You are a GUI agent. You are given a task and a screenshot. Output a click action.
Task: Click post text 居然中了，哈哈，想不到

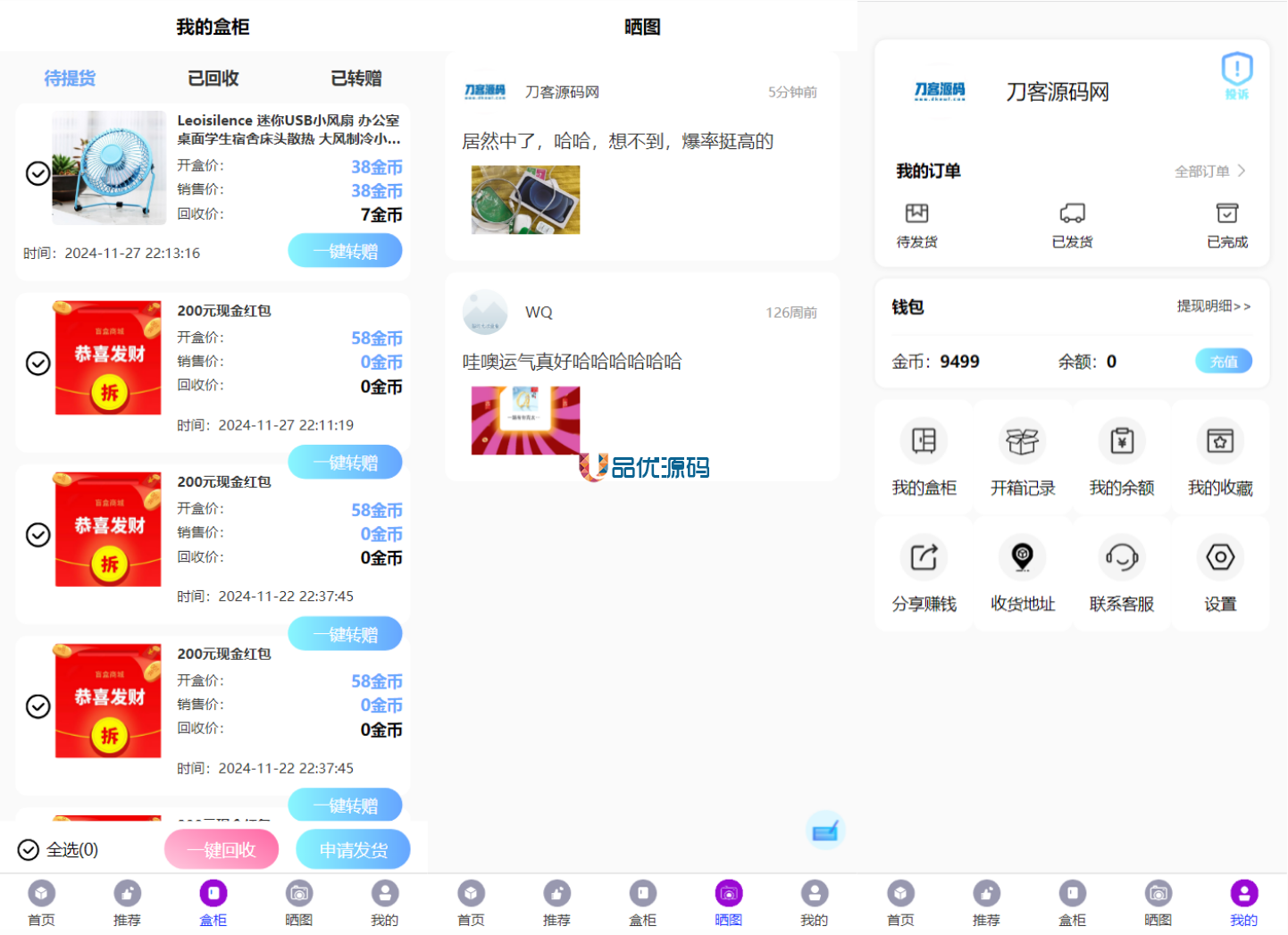pos(617,141)
